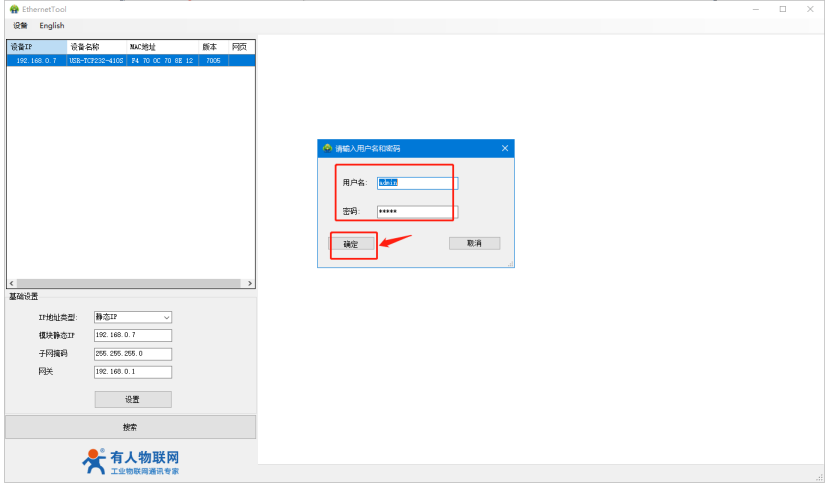
Task: Click the 网关 input field
Action: [x=133, y=372]
